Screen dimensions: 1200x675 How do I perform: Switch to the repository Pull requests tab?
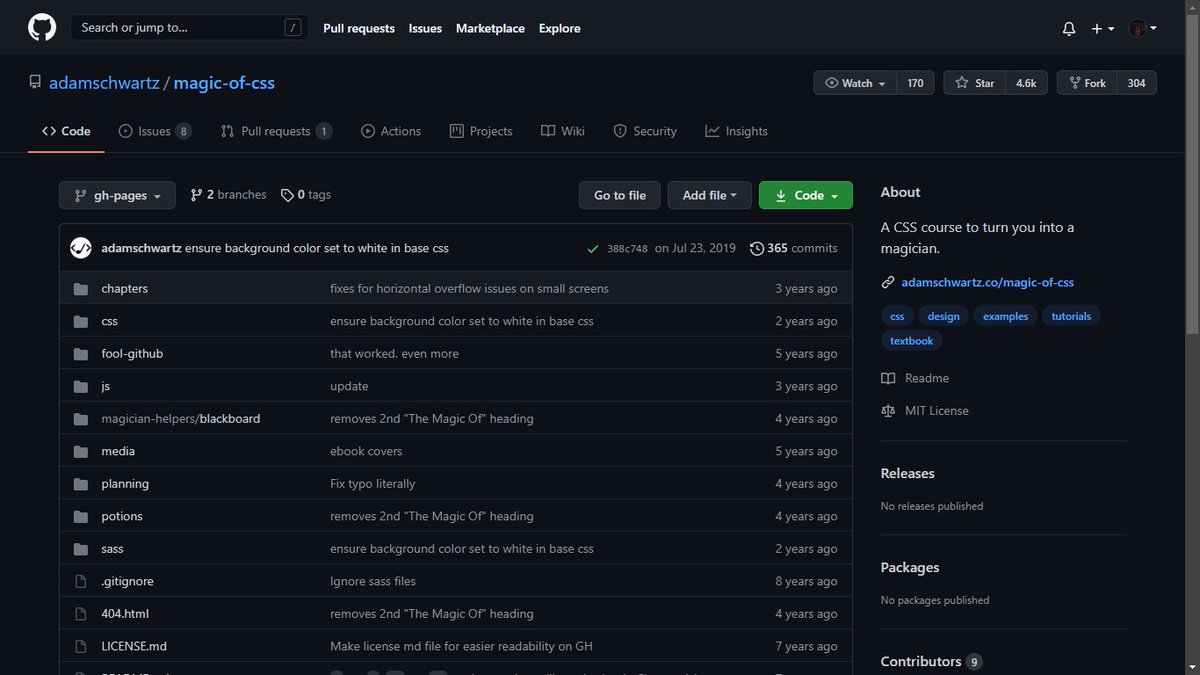click(276, 131)
